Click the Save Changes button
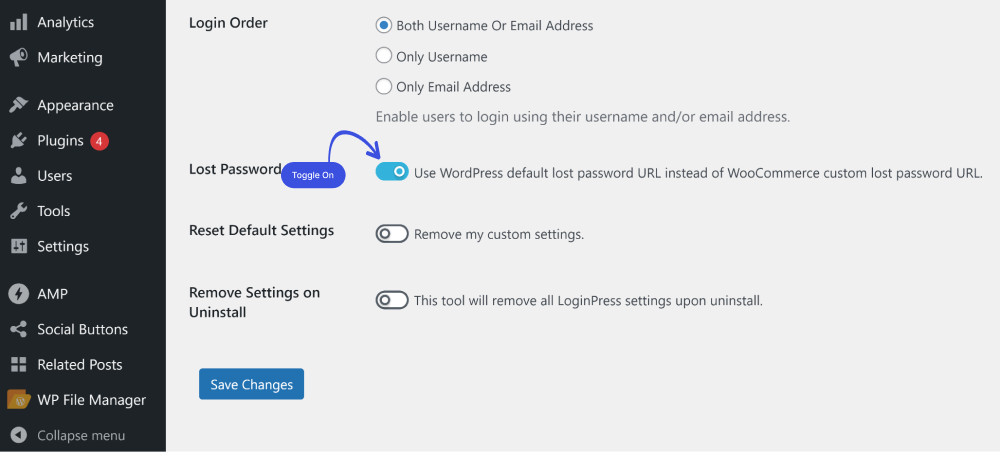The width and height of the screenshot is (1000, 452). pyautogui.click(x=251, y=384)
